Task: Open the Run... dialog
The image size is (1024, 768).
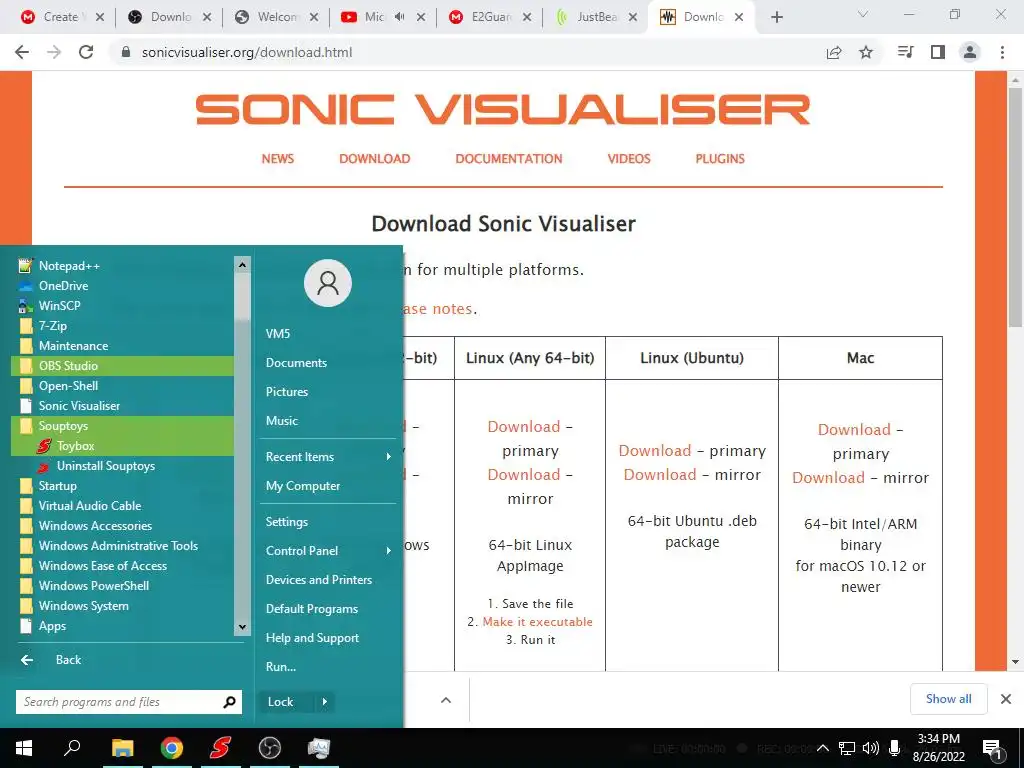Action: pos(328,667)
